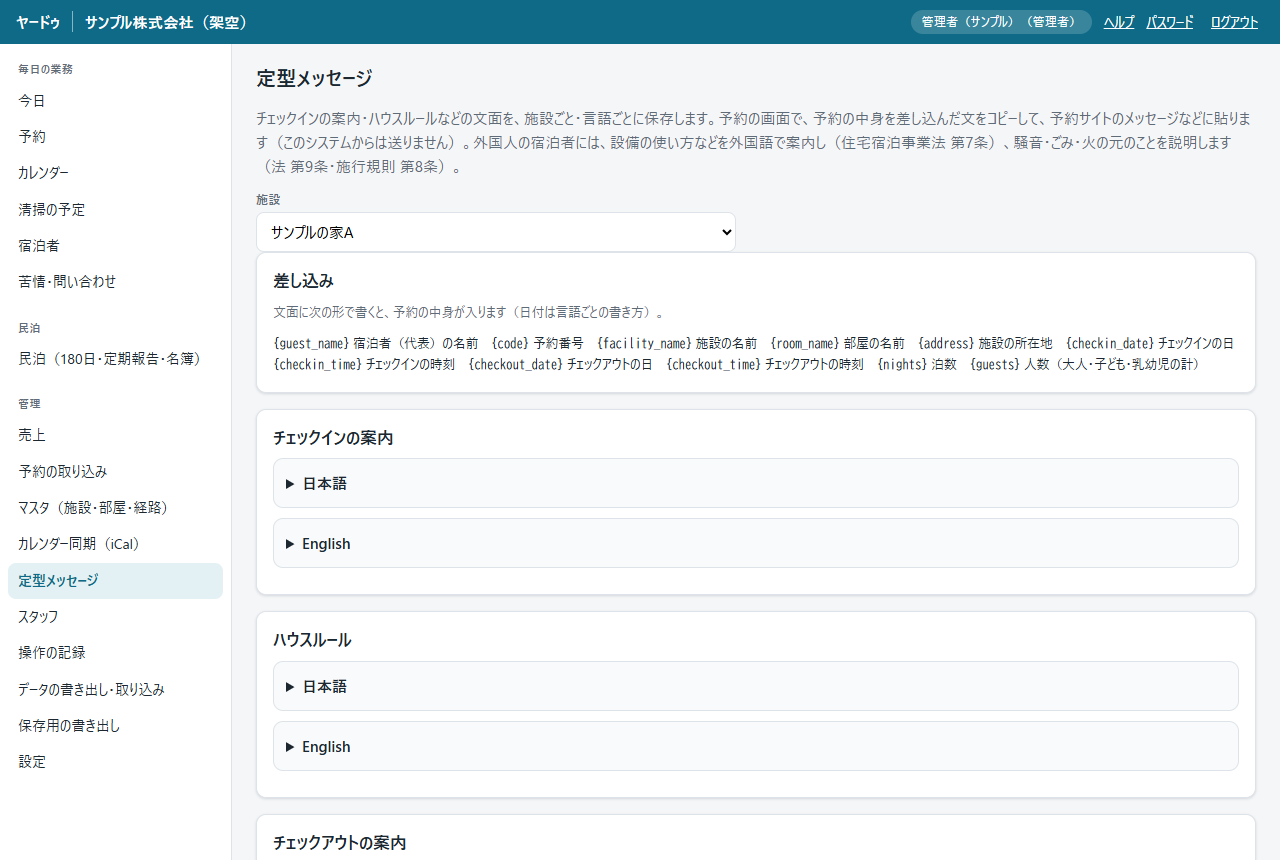Select 清掃の予定 in sidebar

tap(115, 210)
